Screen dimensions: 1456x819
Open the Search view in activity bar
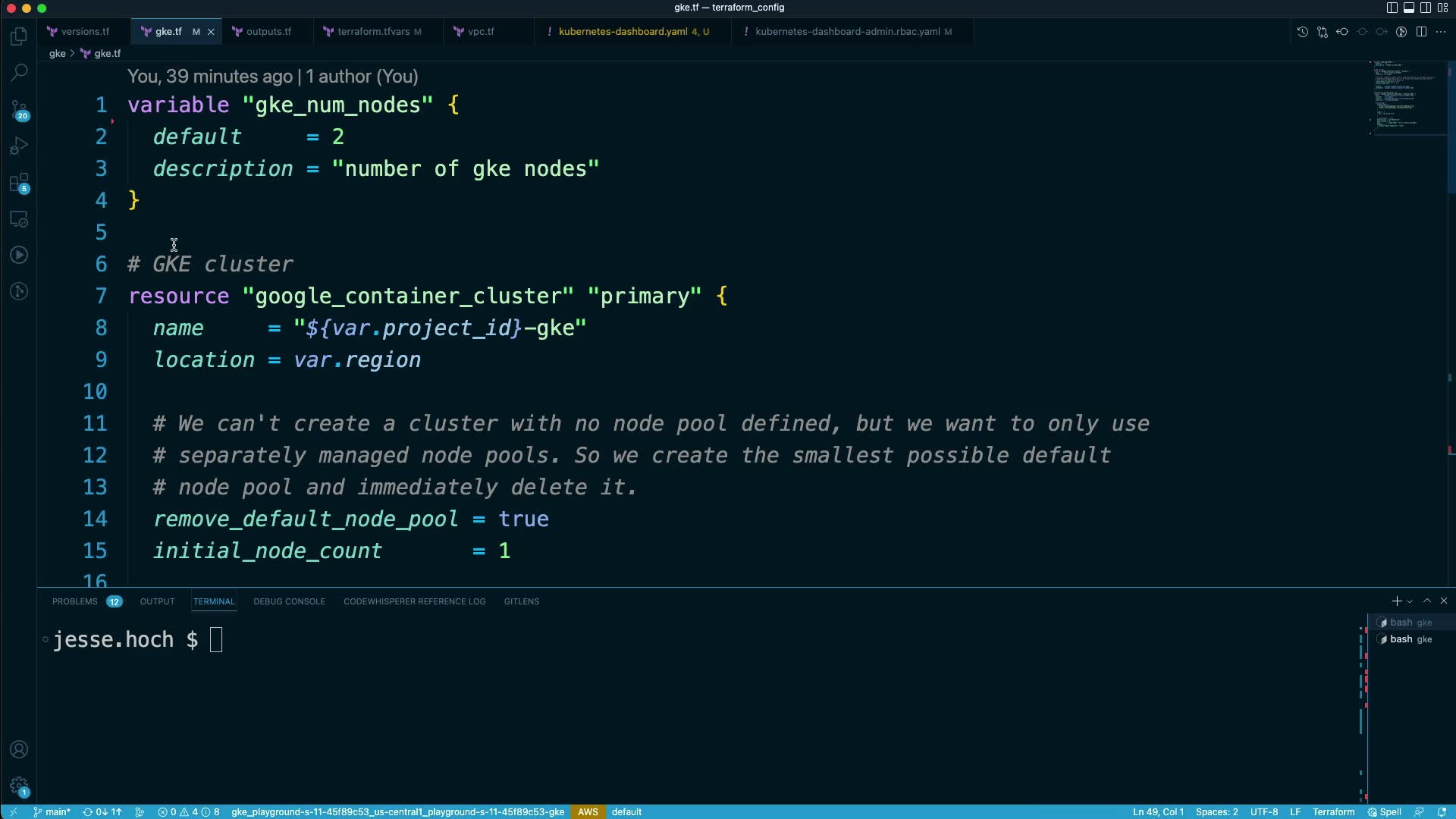tap(19, 73)
